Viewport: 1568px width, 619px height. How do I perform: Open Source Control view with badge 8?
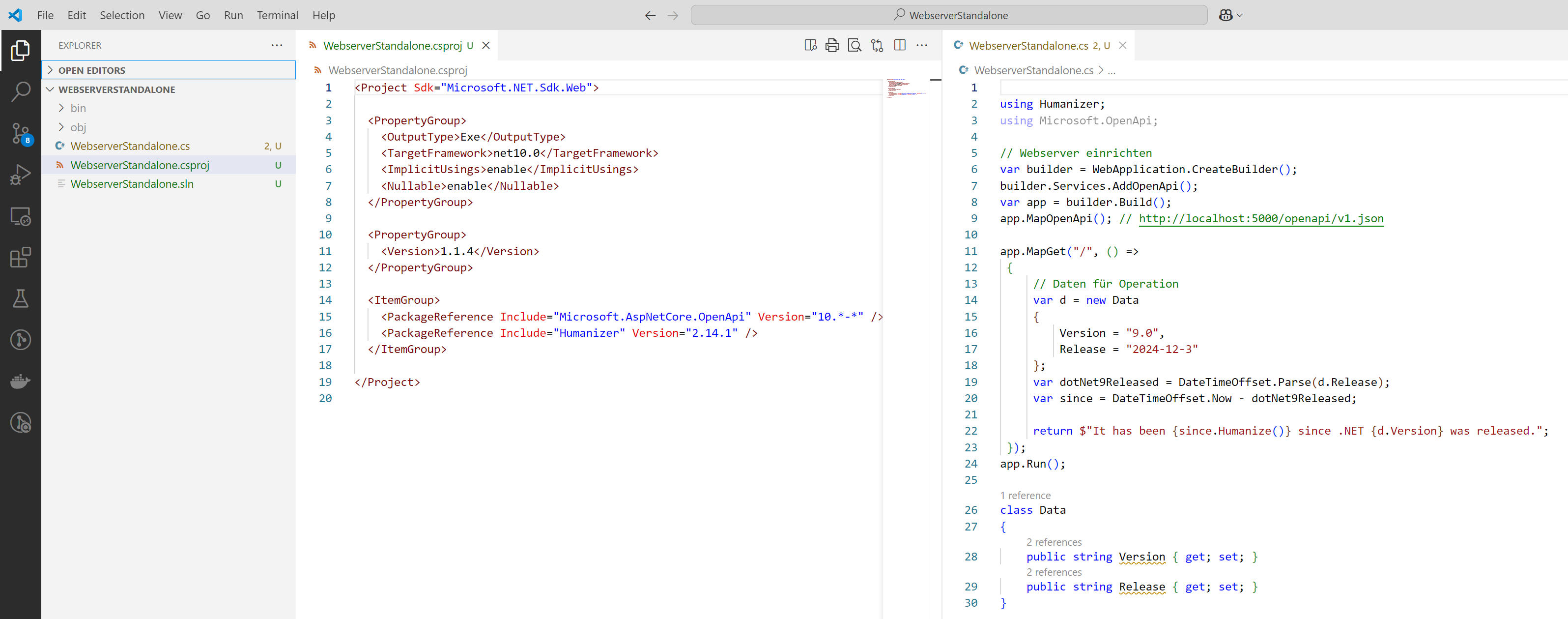(20, 133)
